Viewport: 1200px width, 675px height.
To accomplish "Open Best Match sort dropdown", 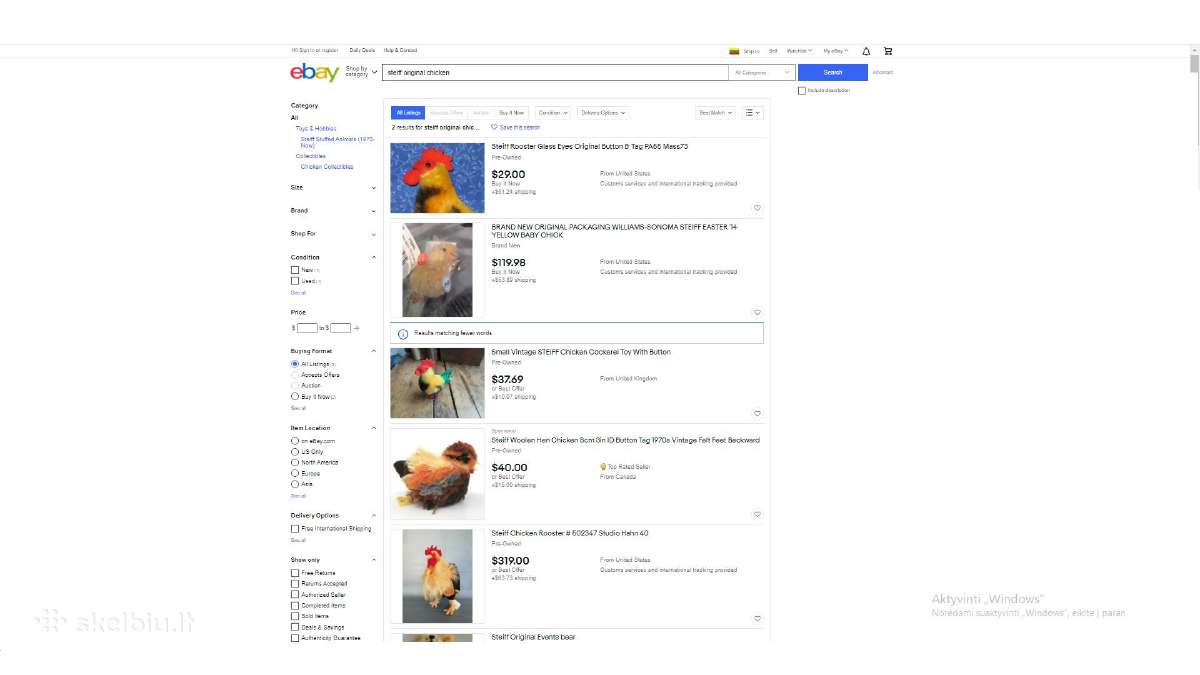I will (716, 113).
